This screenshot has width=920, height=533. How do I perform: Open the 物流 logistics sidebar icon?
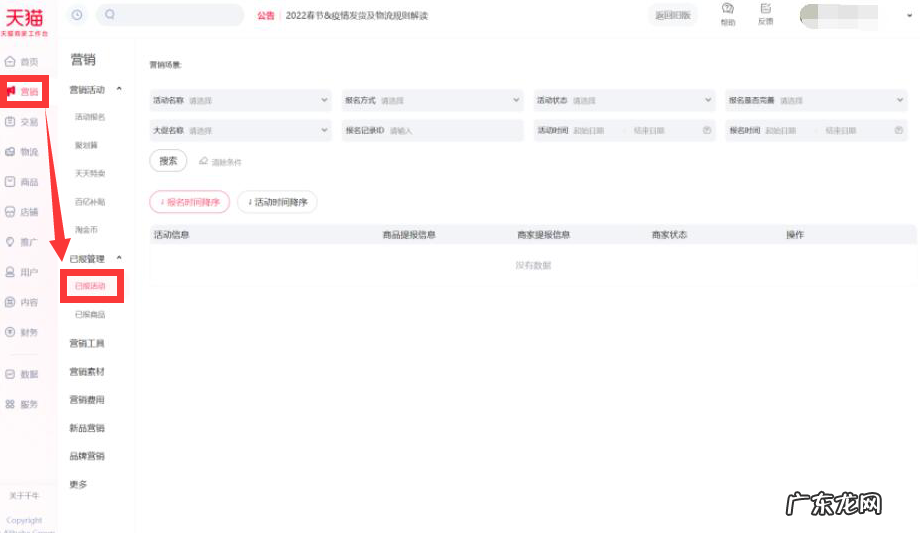coord(10,152)
